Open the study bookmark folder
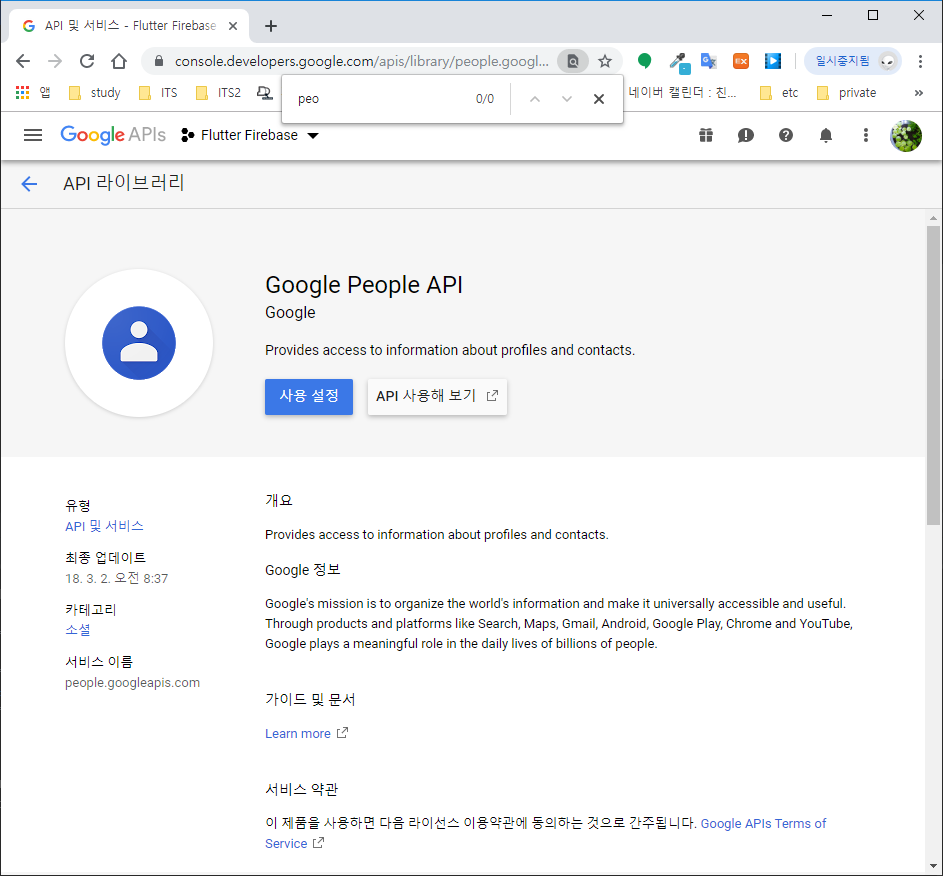 pos(95,93)
